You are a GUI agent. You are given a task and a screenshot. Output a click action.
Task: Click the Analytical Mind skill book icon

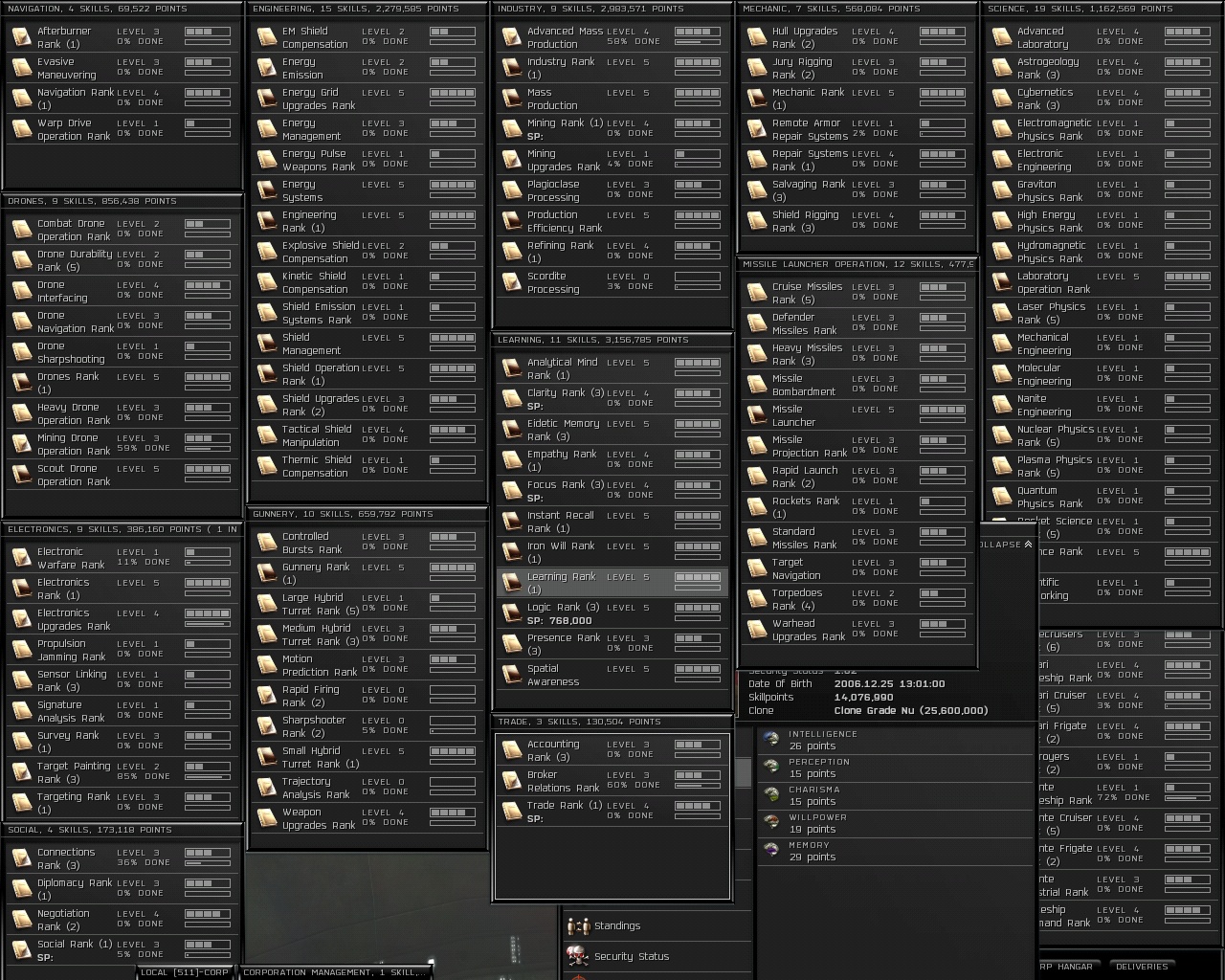coord(512,368)
